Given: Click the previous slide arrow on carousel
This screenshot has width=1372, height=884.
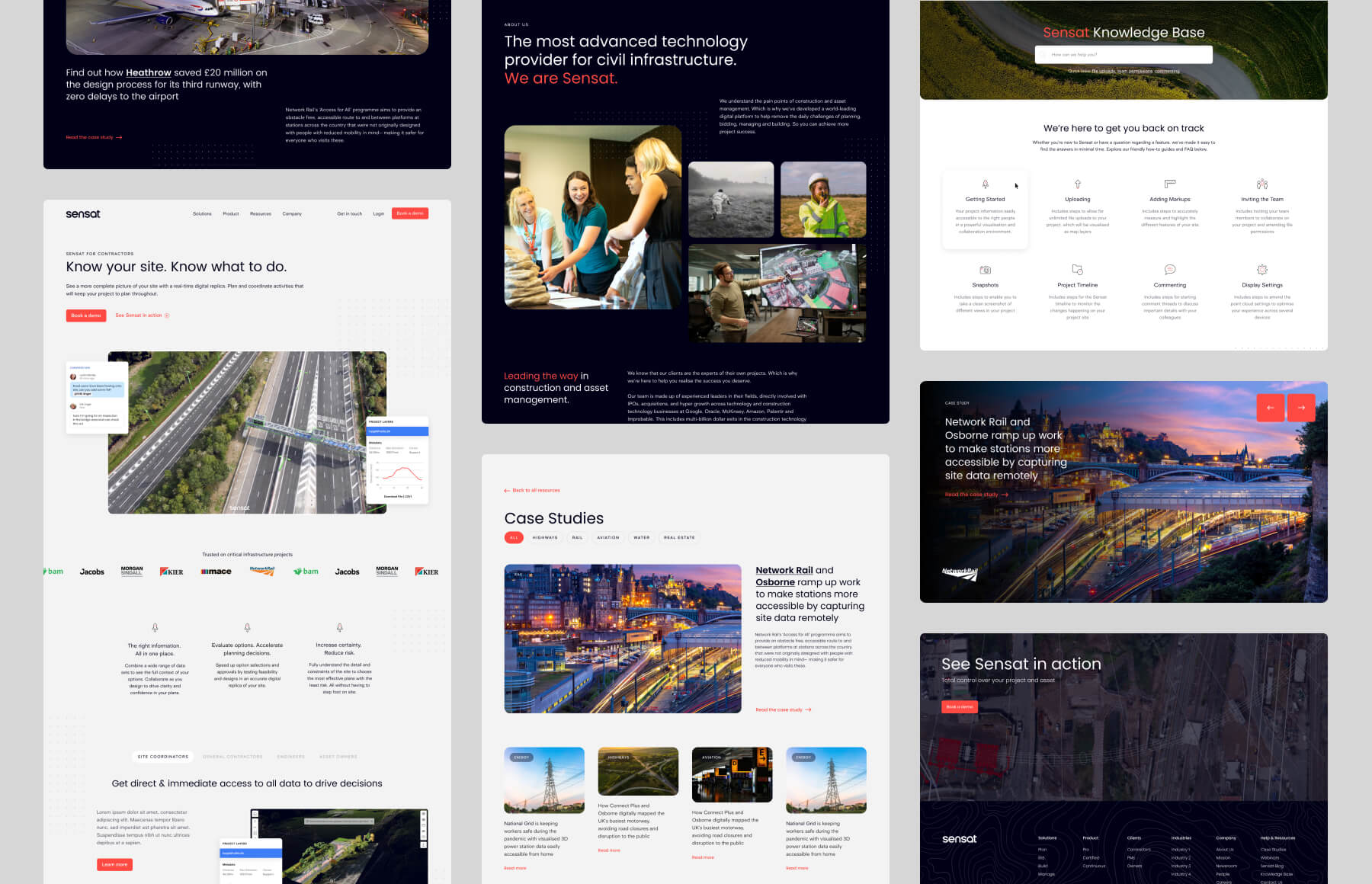Looking at the screenshot, I should (x=1270, y=408).
